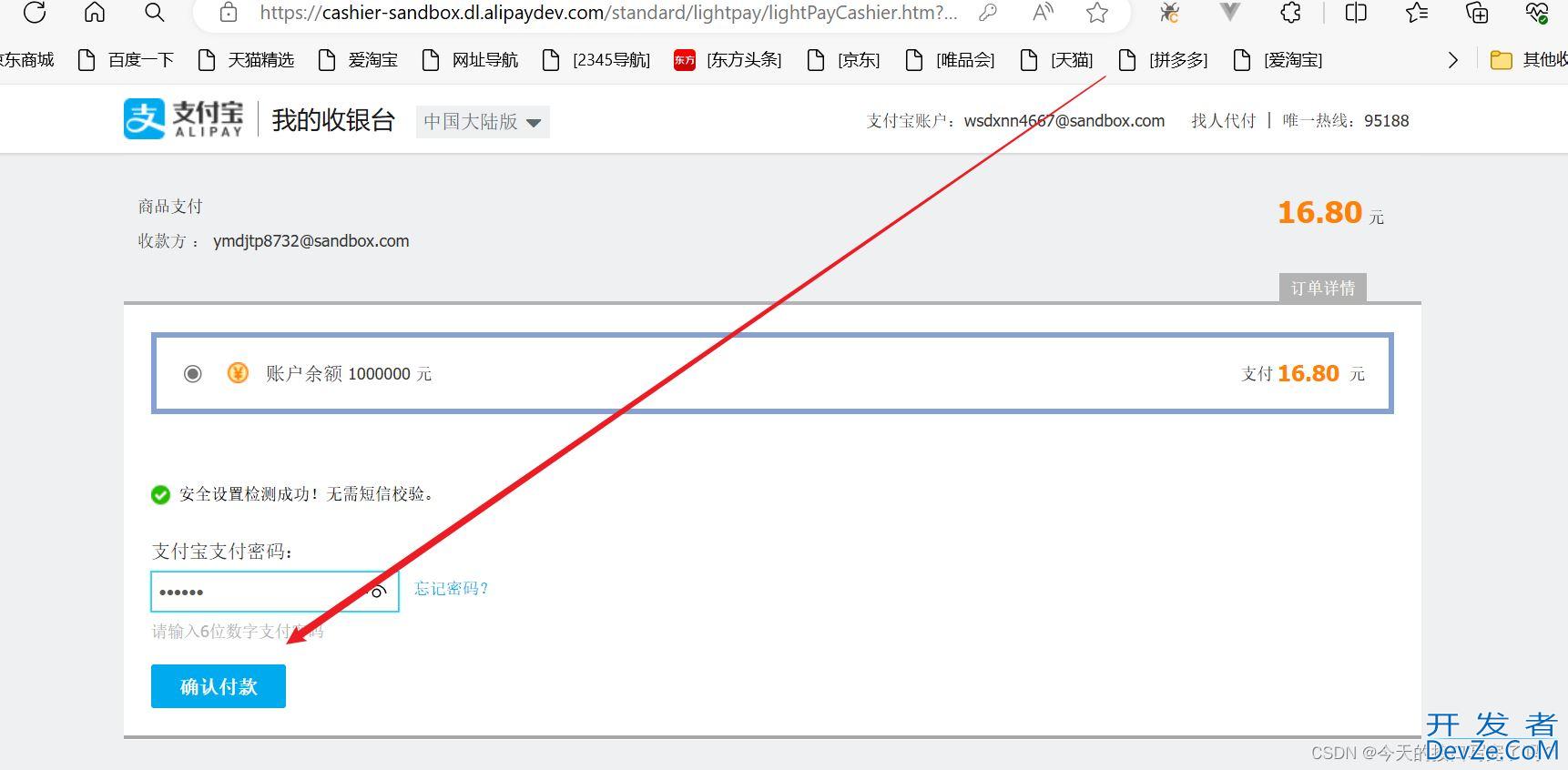Open the Extensions puzzle icon
This screenshot has height=770, width=1568.
(x=1290, y=13)
